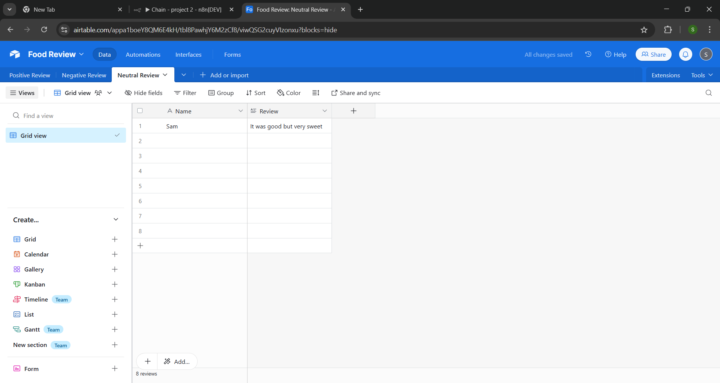Open the Food Review base name dropdown

pos(56,54)
